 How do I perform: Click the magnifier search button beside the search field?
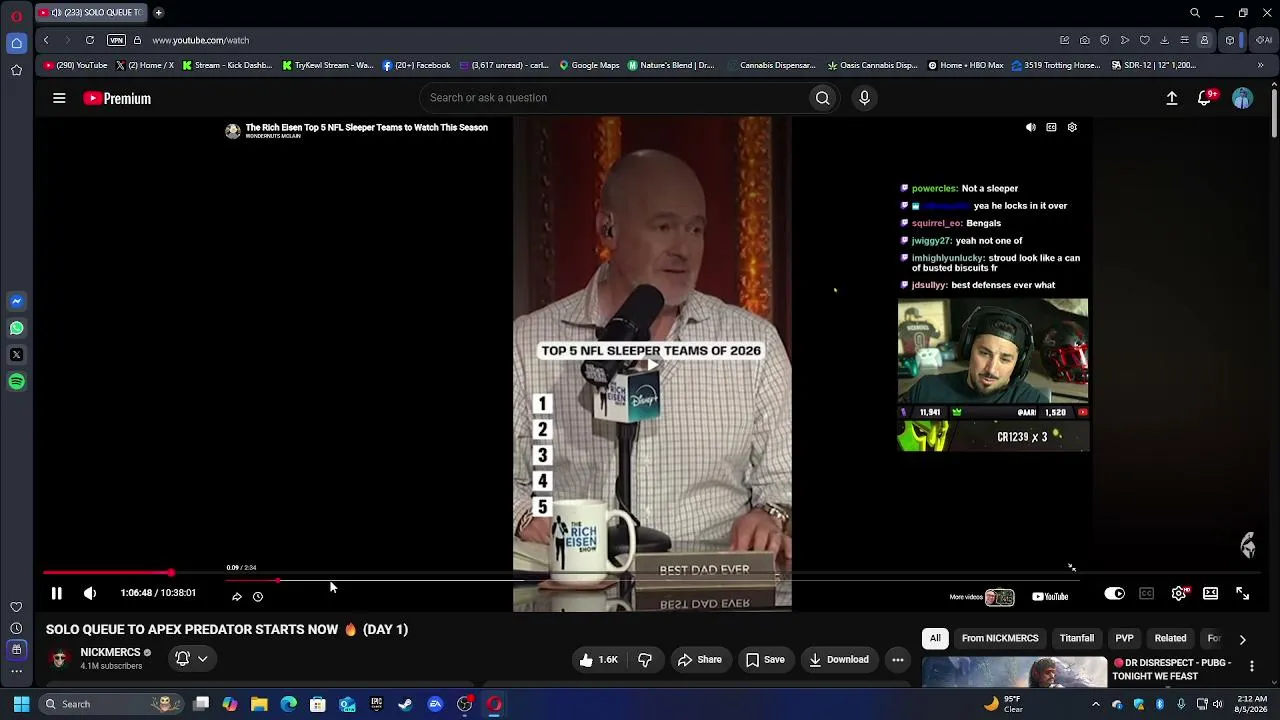coord(823,98)
